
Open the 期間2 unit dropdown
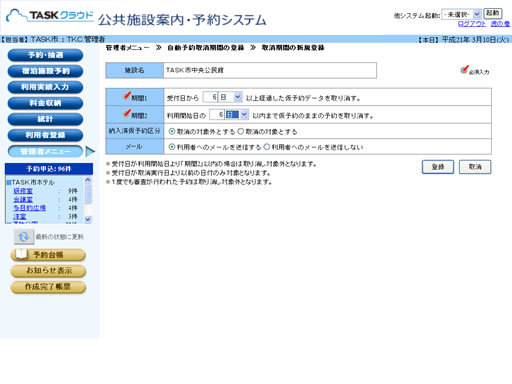pos(237,115)
